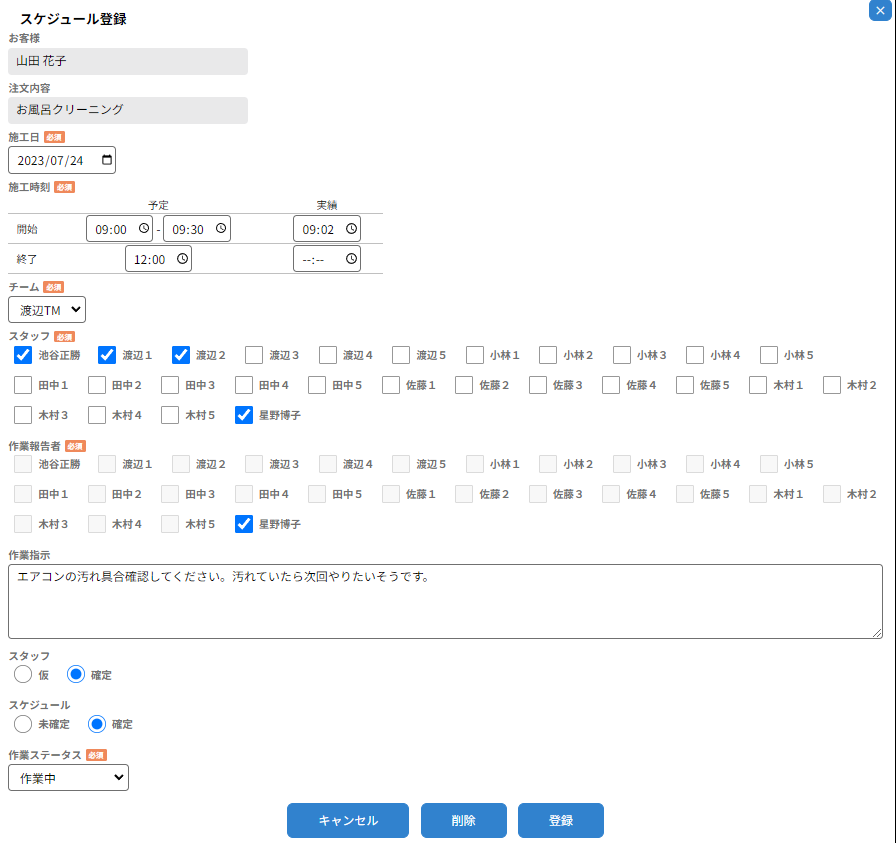
Task: Uncheck 池谷正勝 in the スタッフ list
Action: pyautogui.click(x=23, y=355)
